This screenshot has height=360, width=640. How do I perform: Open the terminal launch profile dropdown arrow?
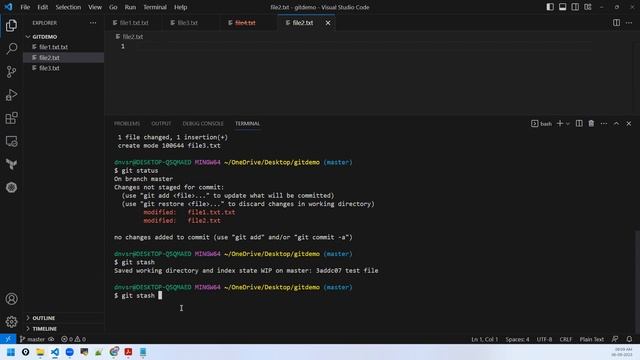click(568, 124)
